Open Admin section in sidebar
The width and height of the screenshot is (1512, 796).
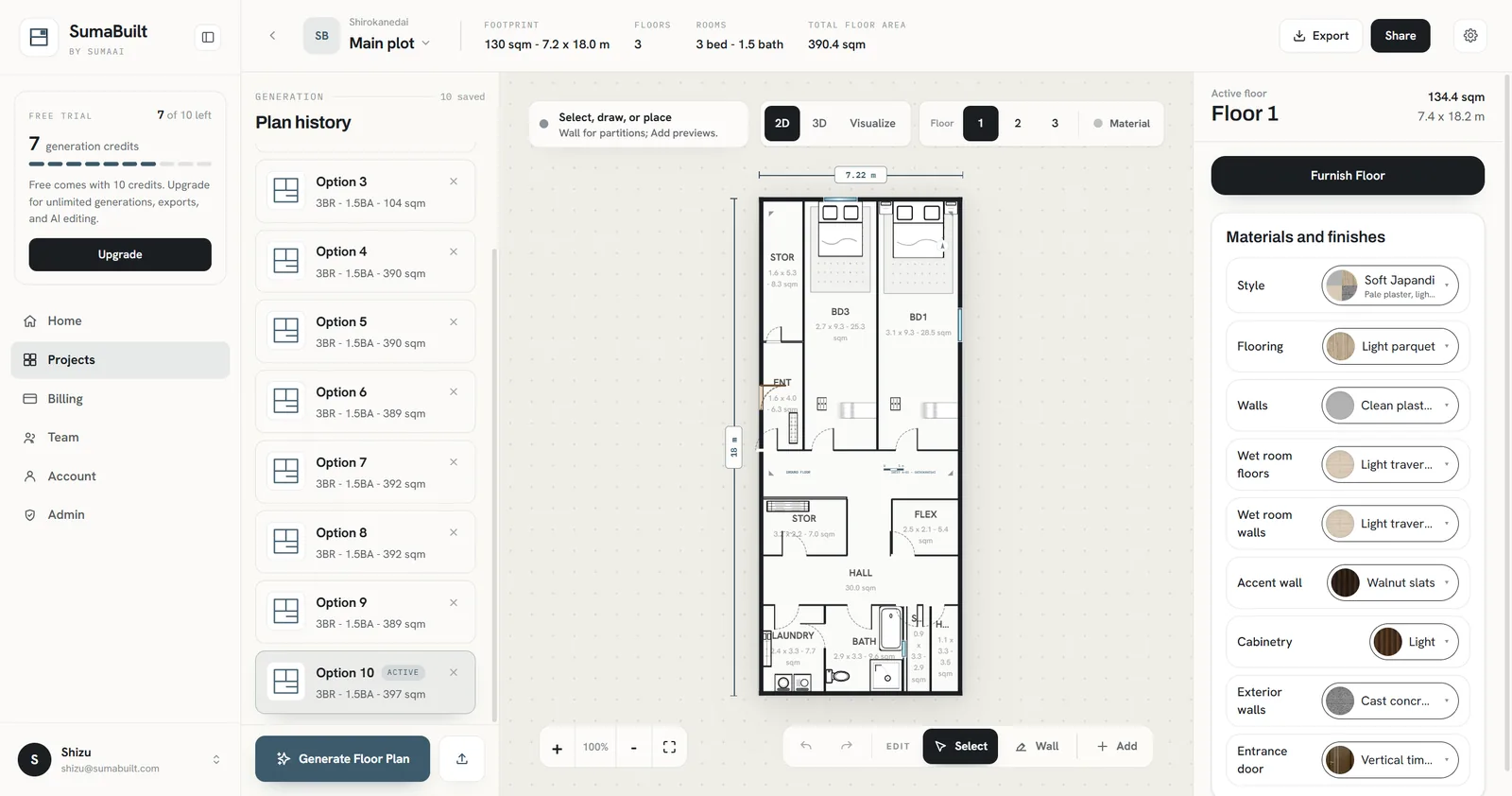tap(120, 514)
